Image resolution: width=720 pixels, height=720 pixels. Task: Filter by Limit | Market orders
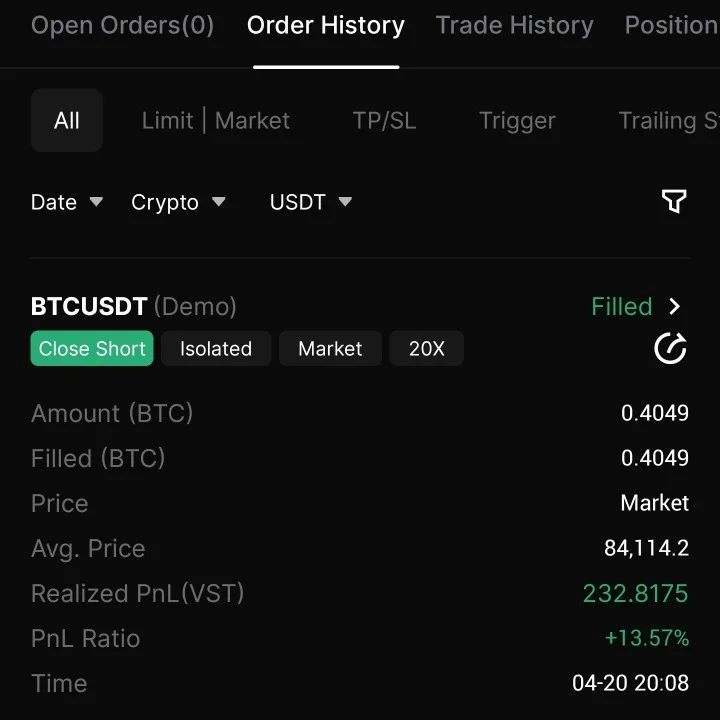216,121
